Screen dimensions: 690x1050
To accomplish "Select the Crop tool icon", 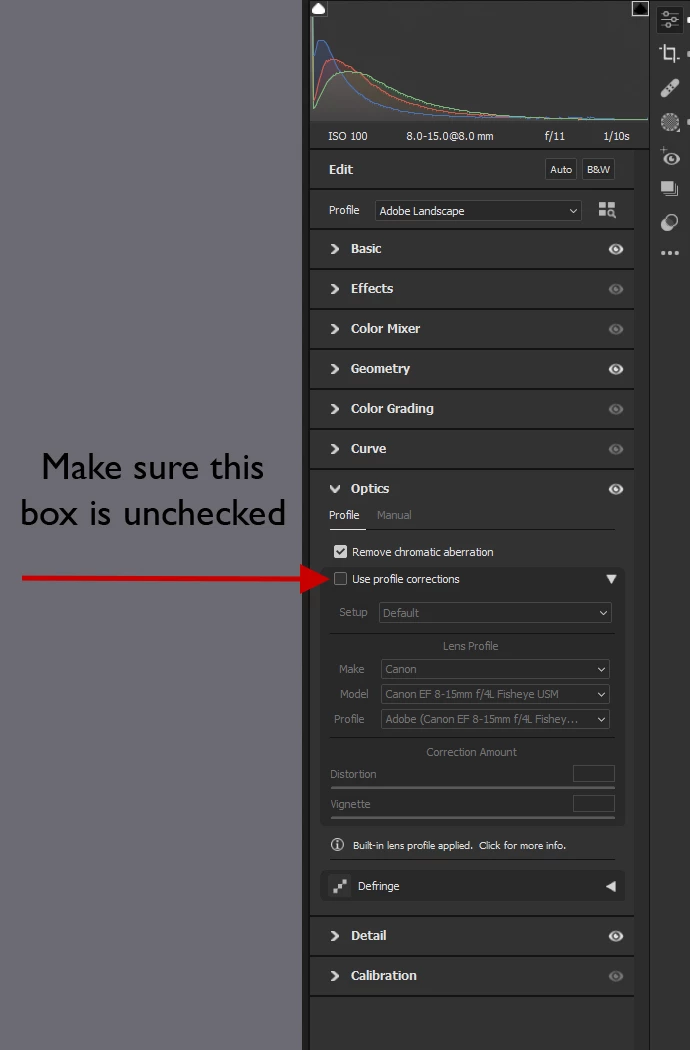I will (669, 53).
